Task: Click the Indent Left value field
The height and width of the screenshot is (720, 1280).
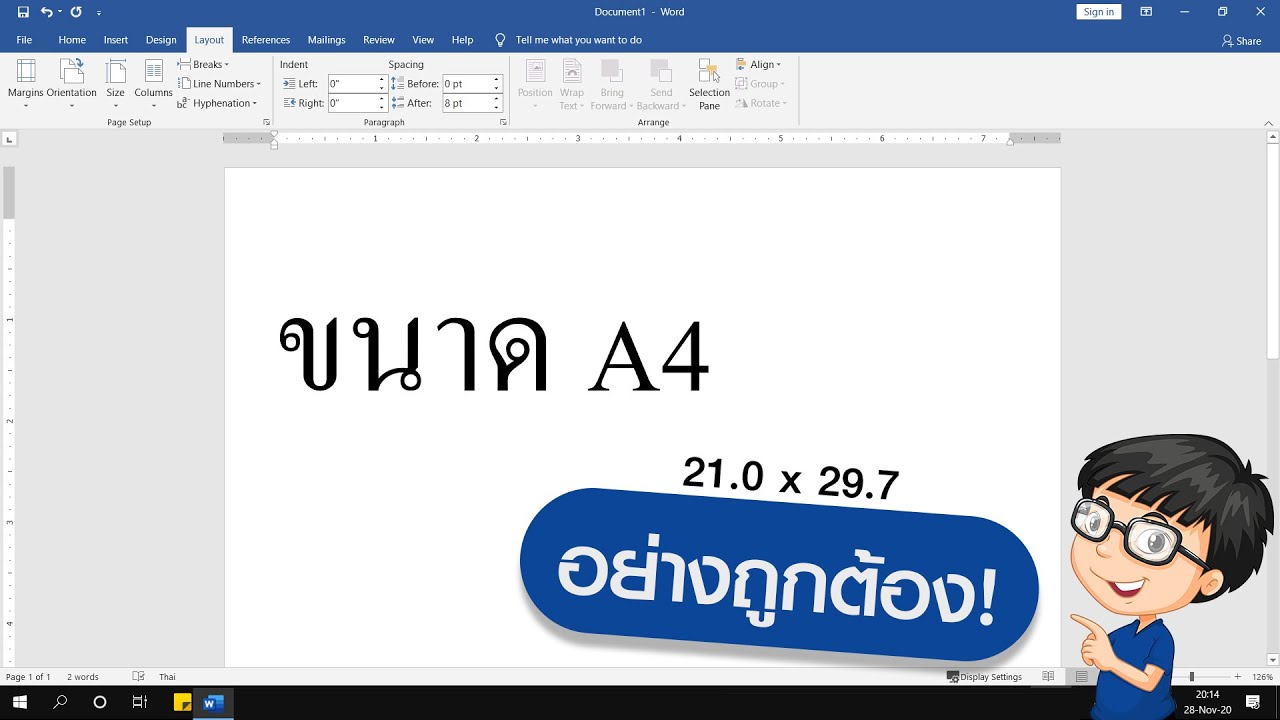Action: 352,84
